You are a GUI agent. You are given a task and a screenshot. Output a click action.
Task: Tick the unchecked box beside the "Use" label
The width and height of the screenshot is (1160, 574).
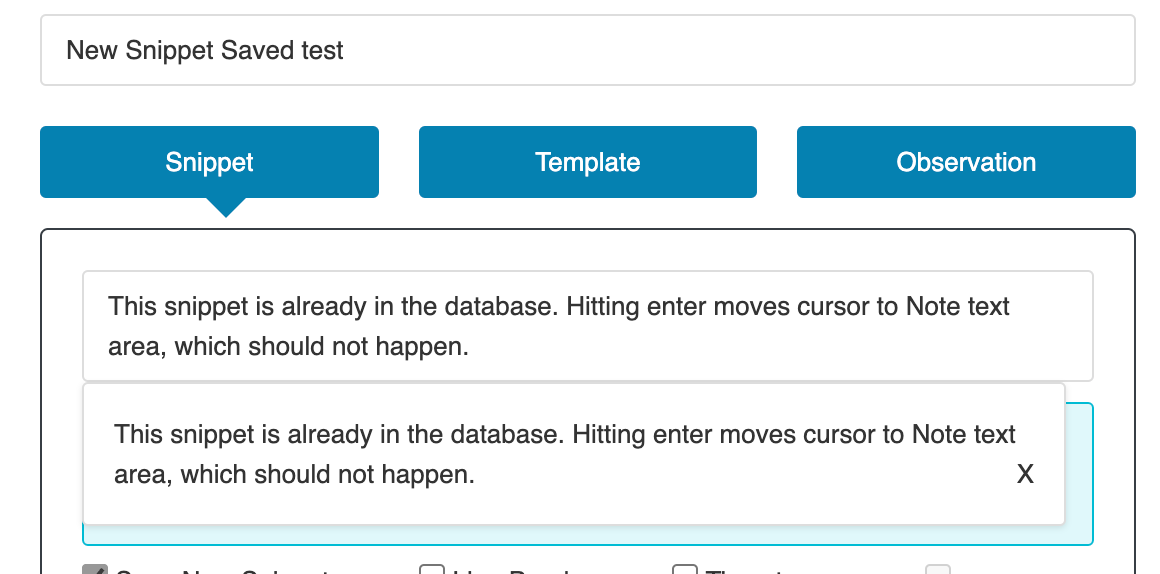[x=432, y=570]
